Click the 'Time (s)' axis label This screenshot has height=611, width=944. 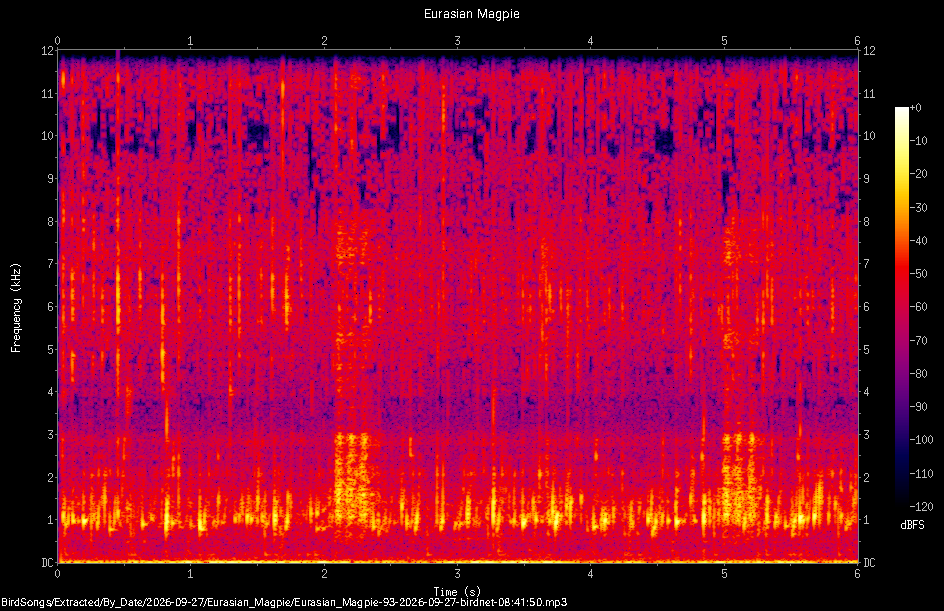457,592
